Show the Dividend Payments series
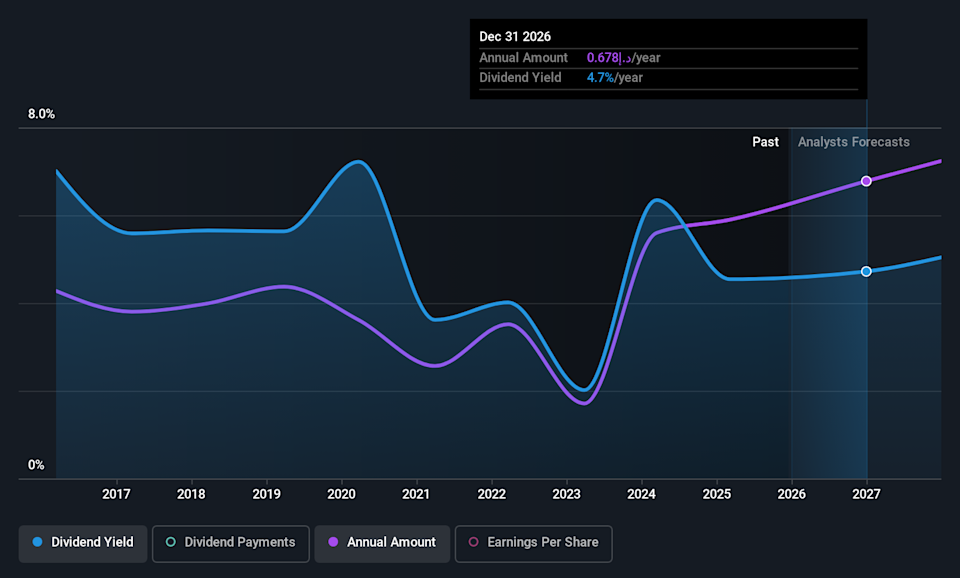This screenshot has width=960, height=578. point(239,542)
